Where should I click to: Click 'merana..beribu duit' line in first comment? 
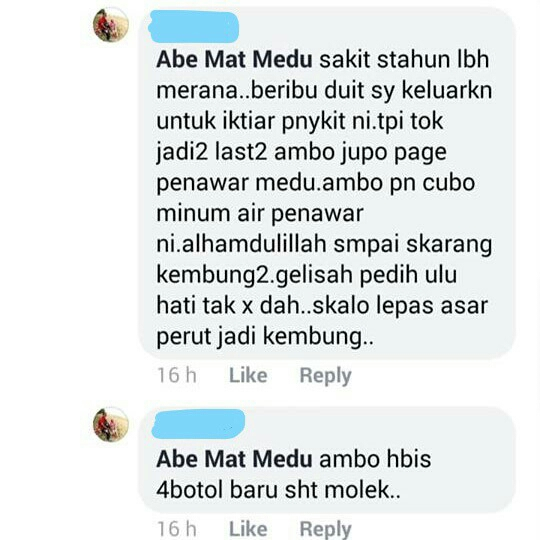pyautogui.click(x=260, y=91)
